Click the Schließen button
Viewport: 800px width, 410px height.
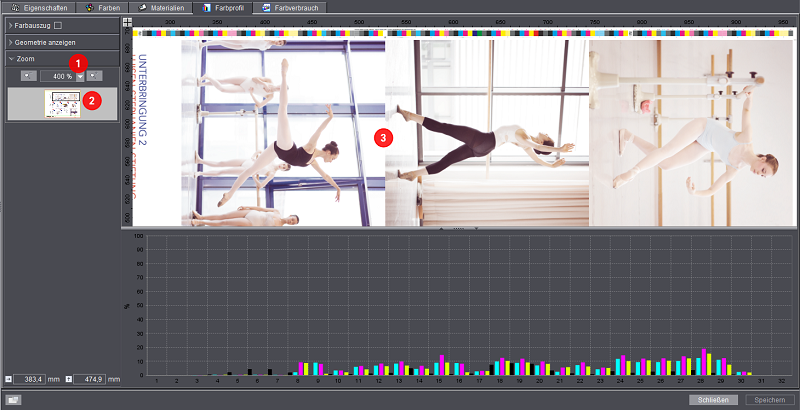713,400
